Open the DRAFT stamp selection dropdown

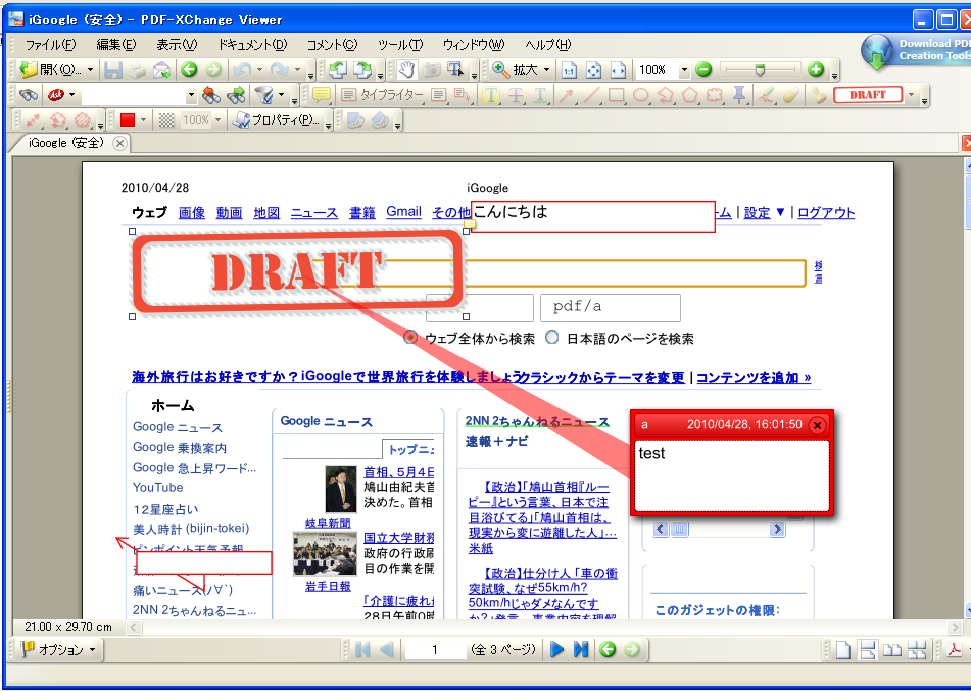pyautogui.click(x=911, y=95)
